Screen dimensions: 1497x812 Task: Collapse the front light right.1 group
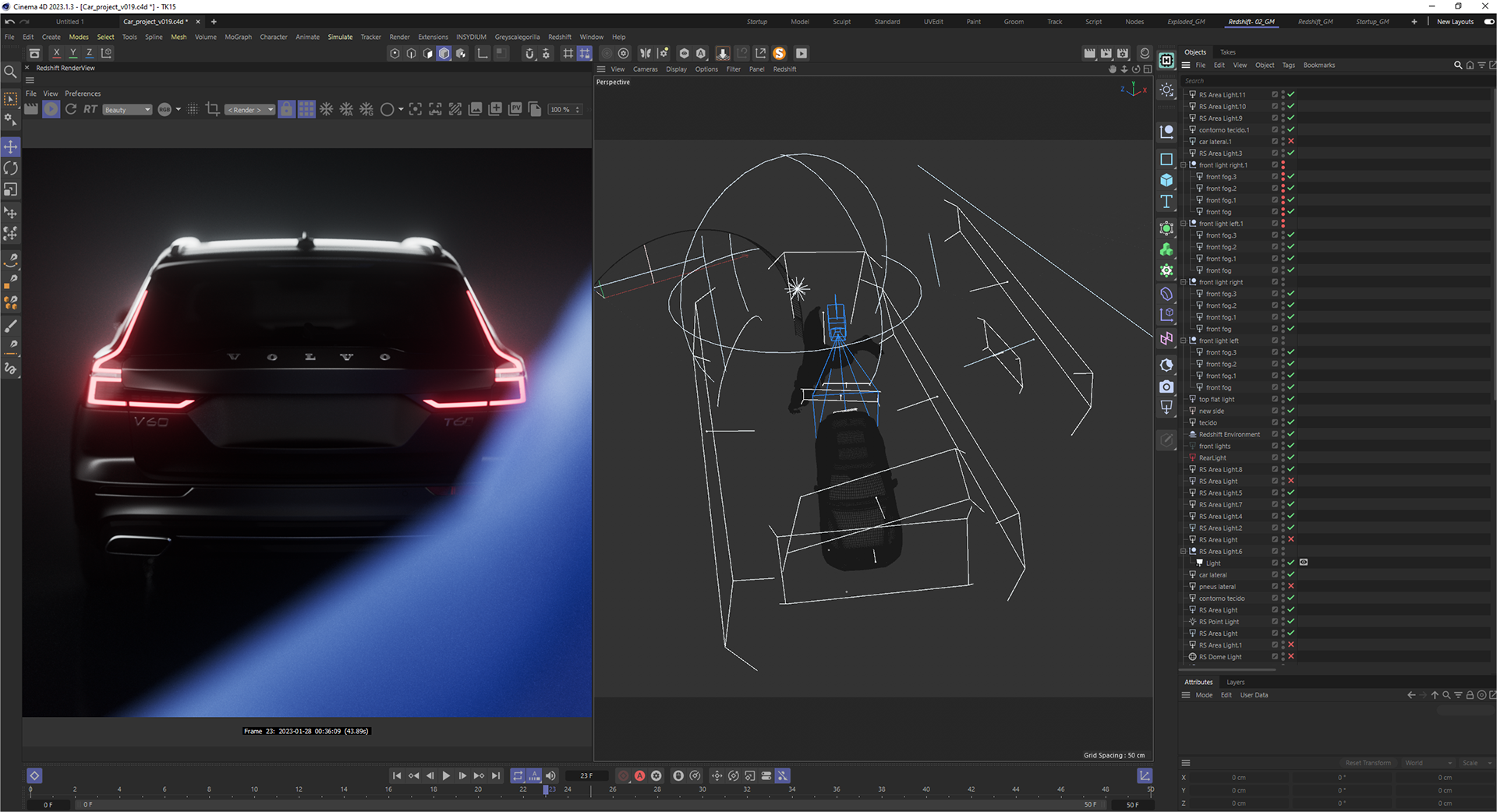1184,165
